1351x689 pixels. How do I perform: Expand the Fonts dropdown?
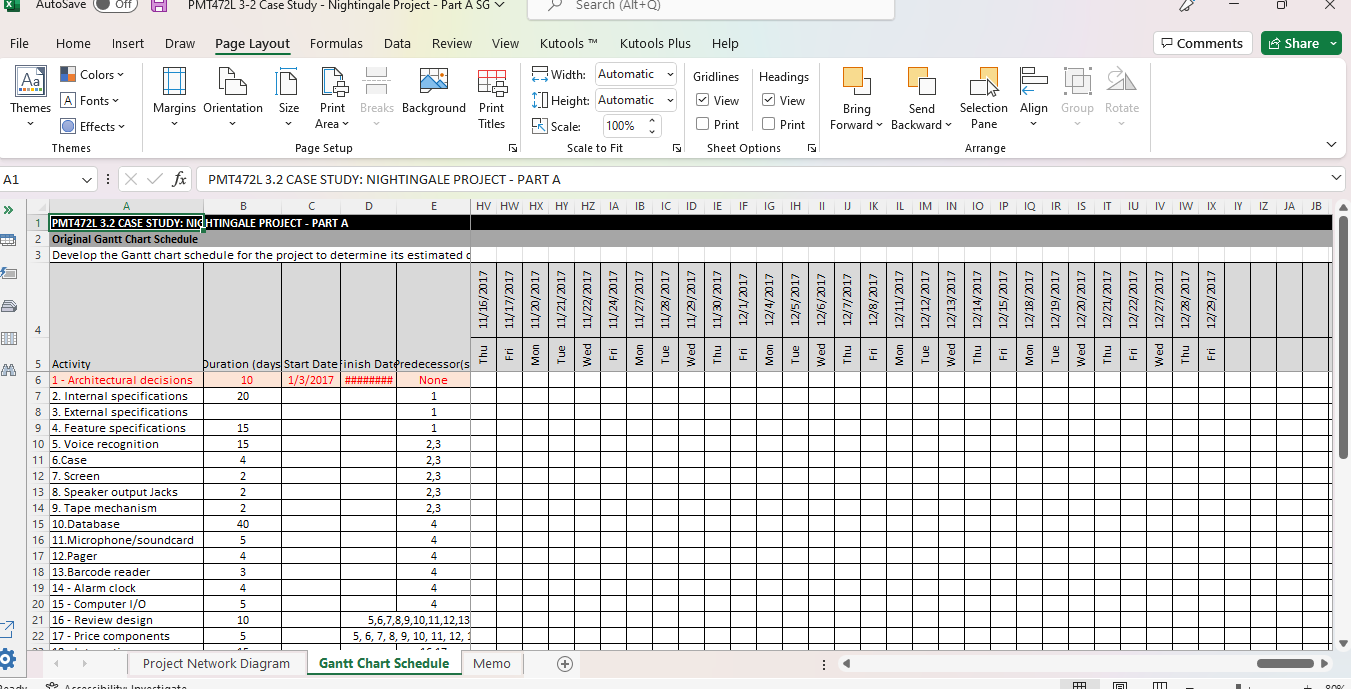pyautogui.click(x=91, y=100)
